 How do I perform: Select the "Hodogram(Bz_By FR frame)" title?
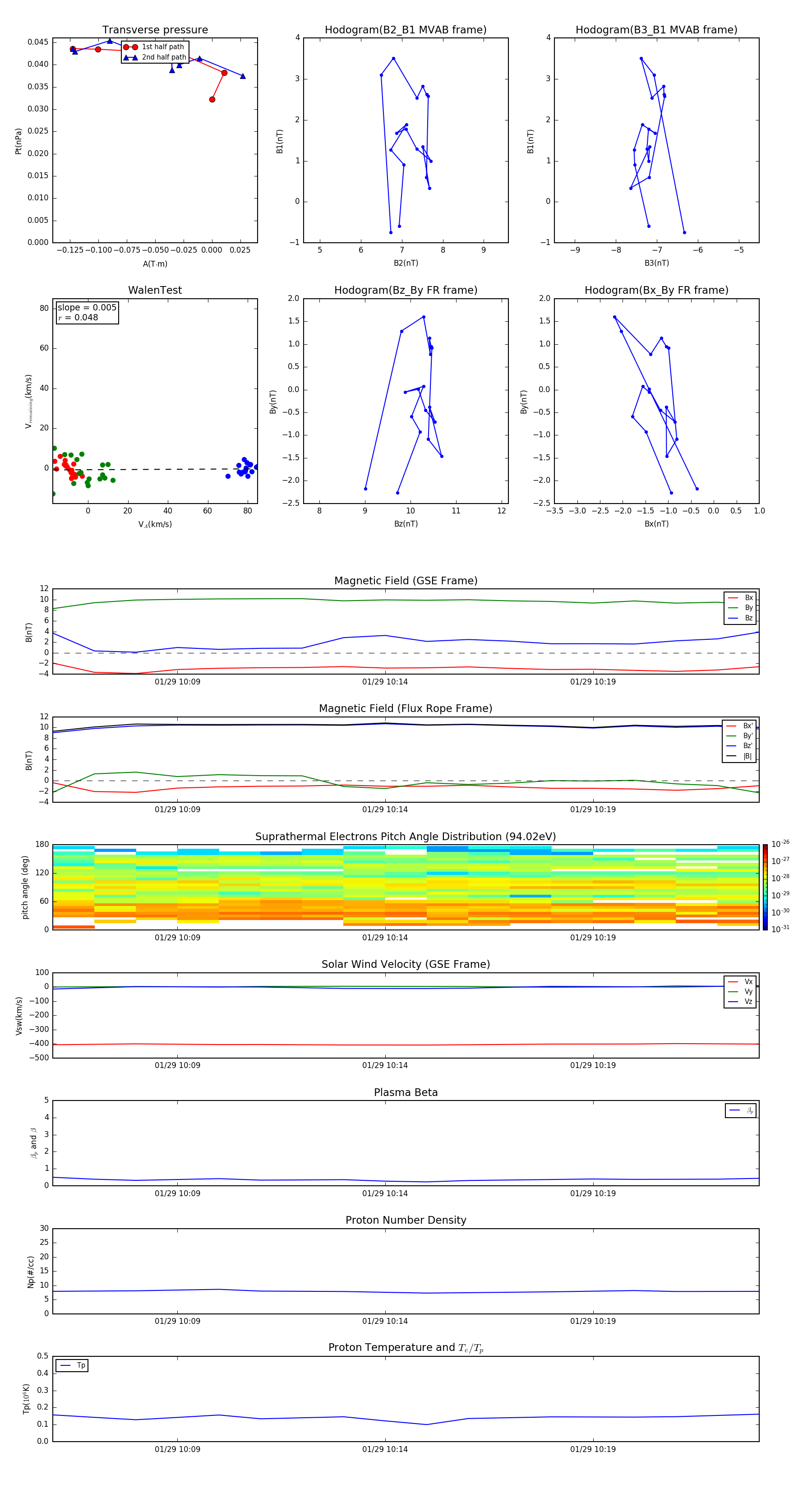(x=406, y=290)
